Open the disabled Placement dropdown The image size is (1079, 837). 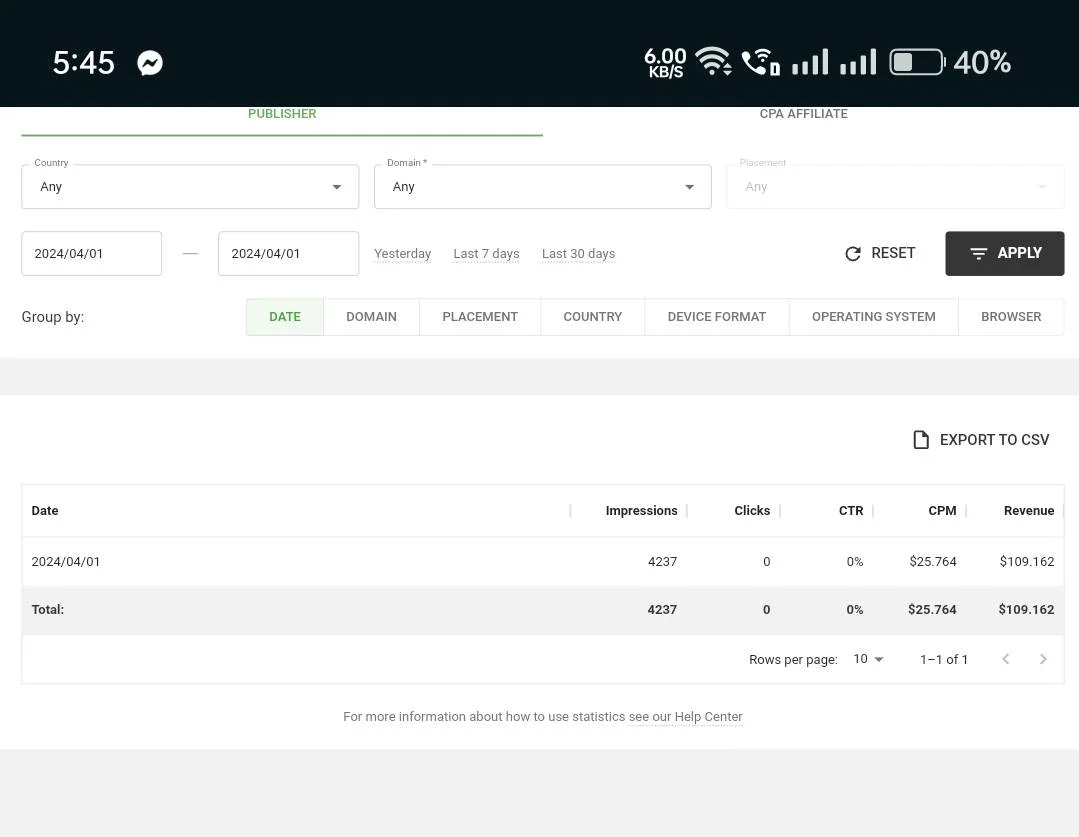895,187
